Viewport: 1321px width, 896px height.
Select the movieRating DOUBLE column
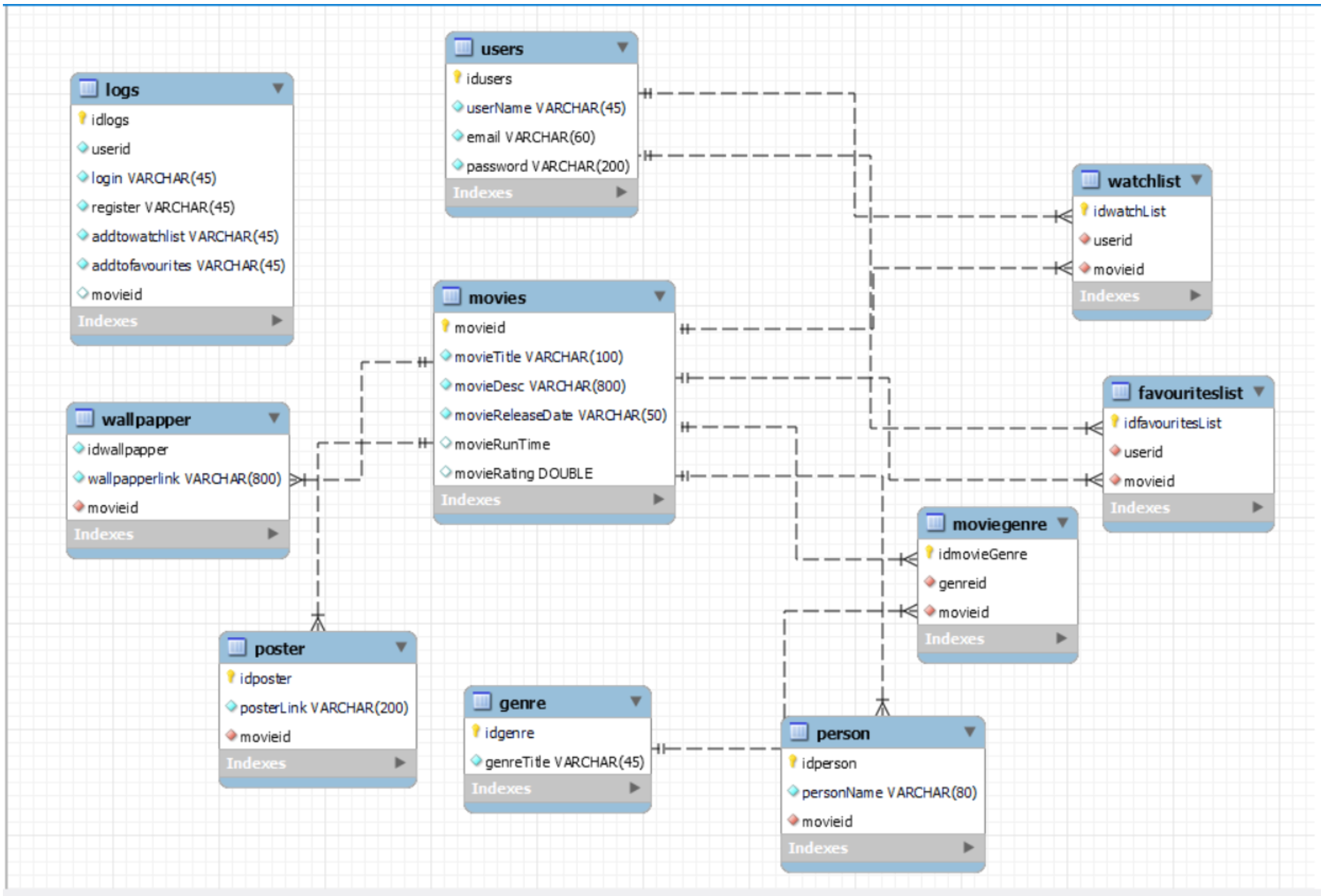click(x=523, y=473)
